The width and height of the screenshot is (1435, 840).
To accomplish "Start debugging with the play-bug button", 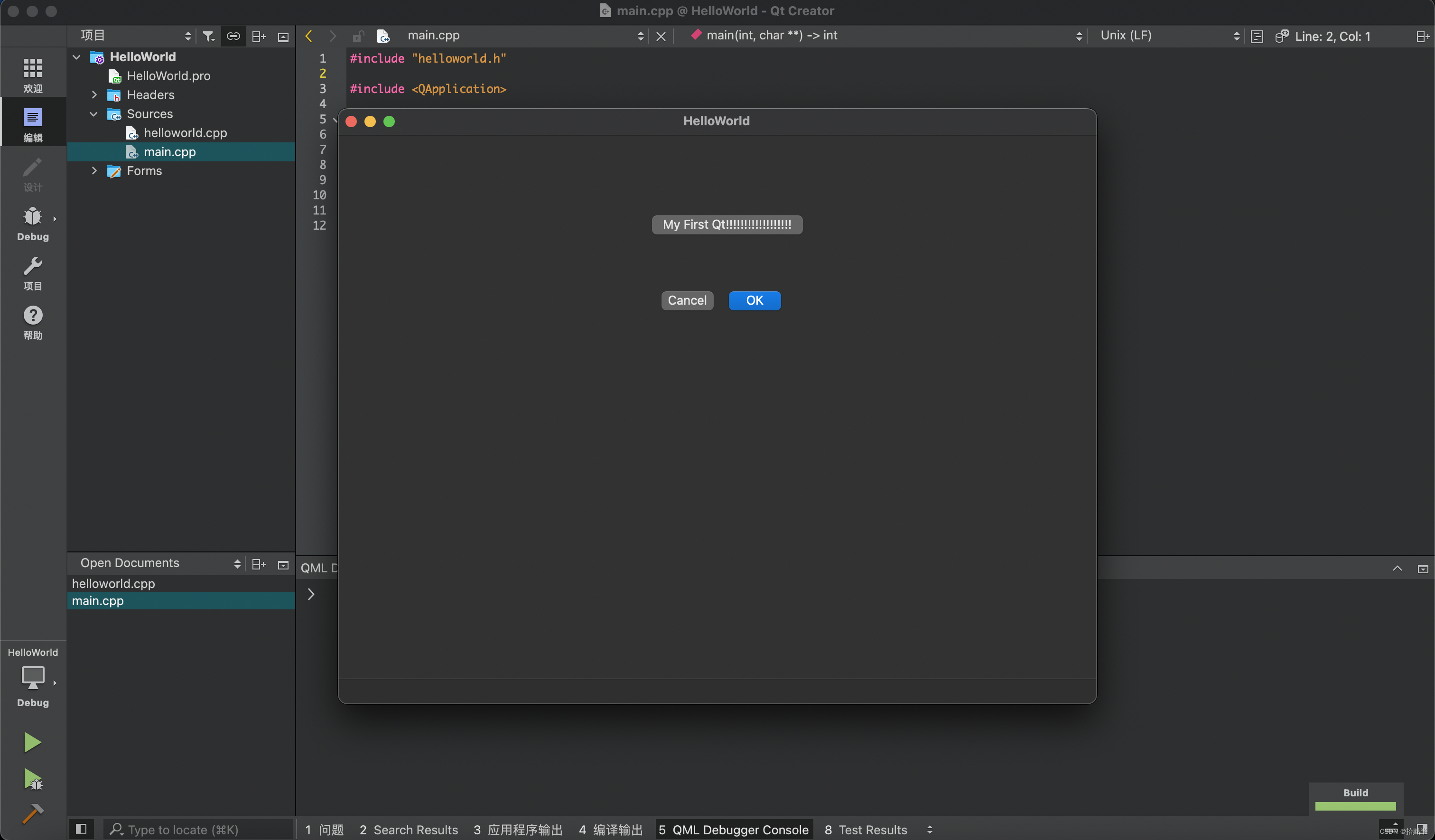I will pyautogui.click(x=32, y=779).
